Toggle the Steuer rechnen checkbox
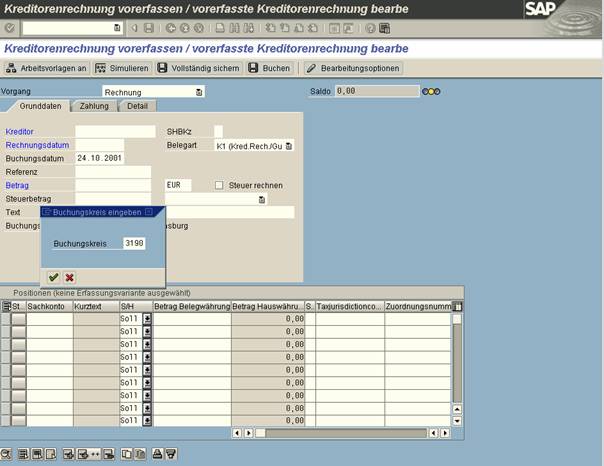Image resolution: width=604 pixels, height=466 pixels. 219,185
